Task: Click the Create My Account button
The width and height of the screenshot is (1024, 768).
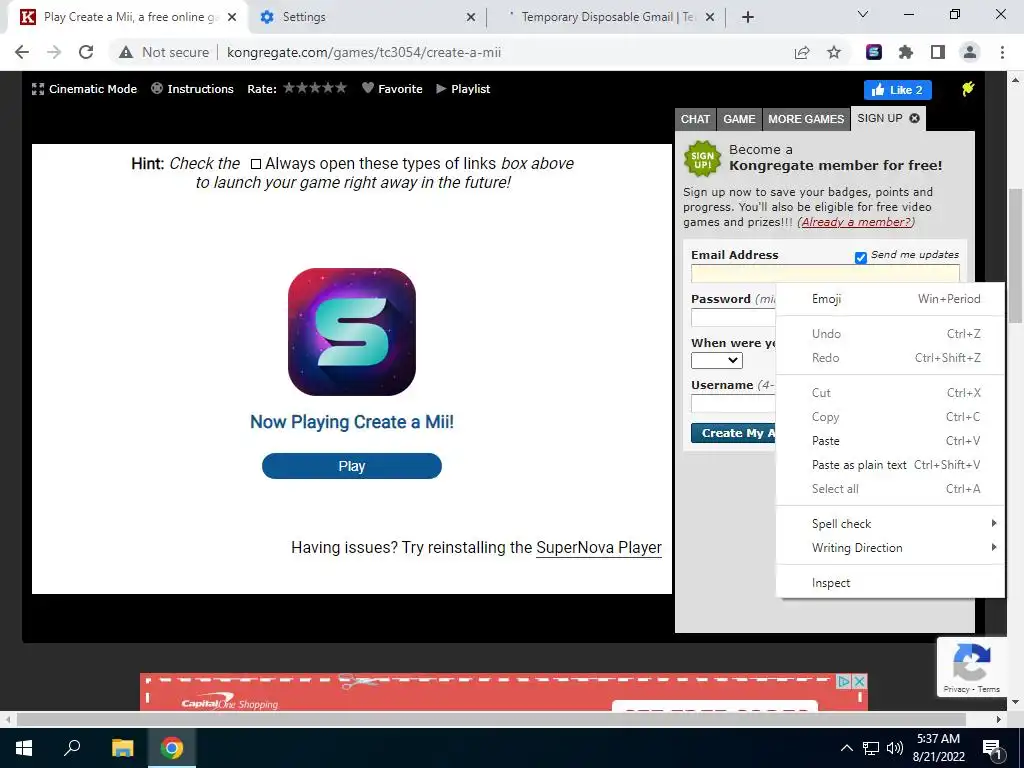Action: (733, 433)
